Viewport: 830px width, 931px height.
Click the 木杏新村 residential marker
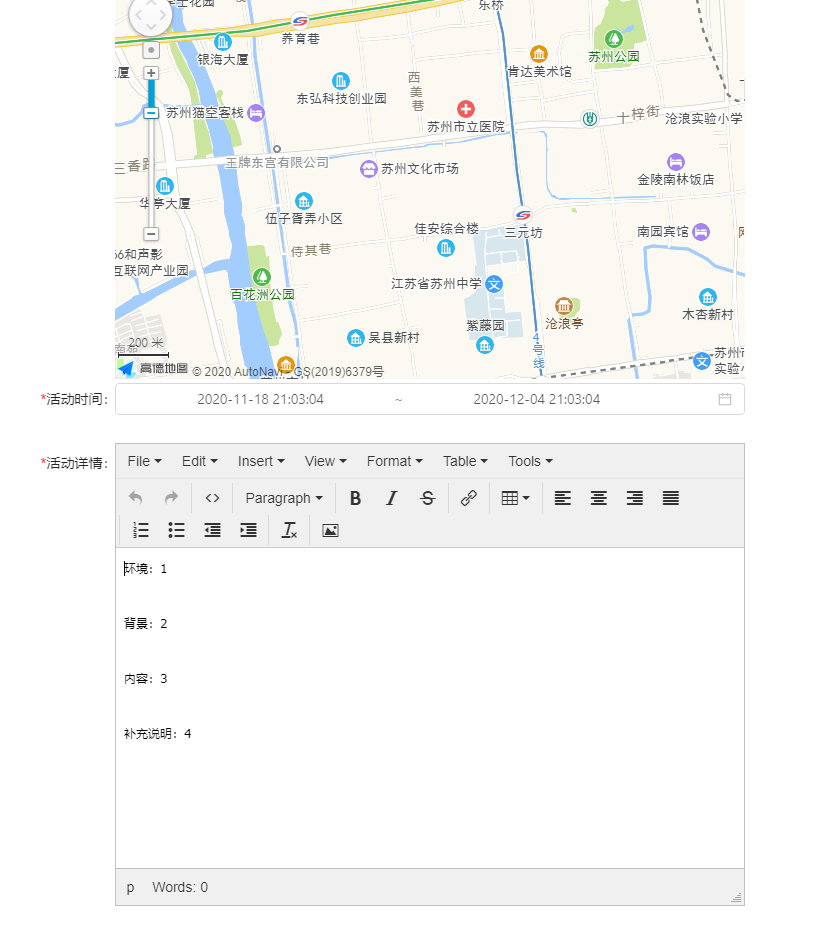point(708,297)
